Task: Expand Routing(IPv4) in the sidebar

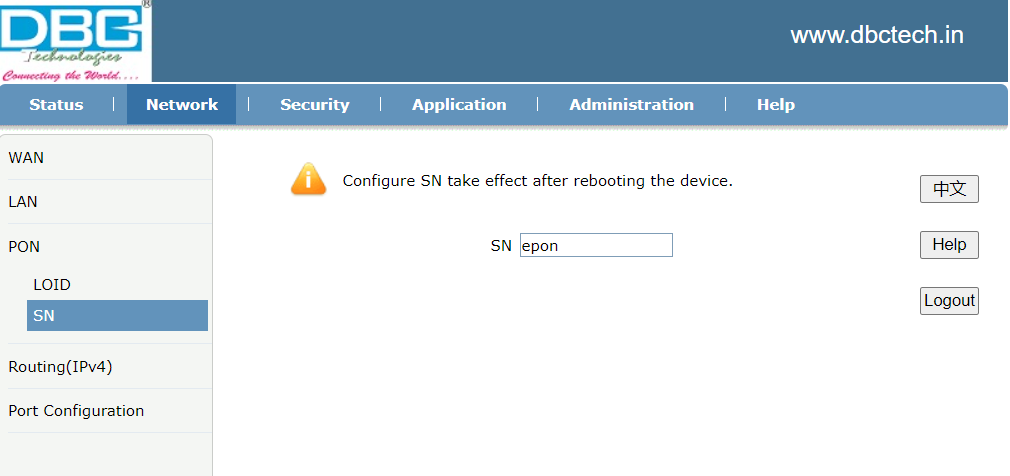Action: coord(60,367)
